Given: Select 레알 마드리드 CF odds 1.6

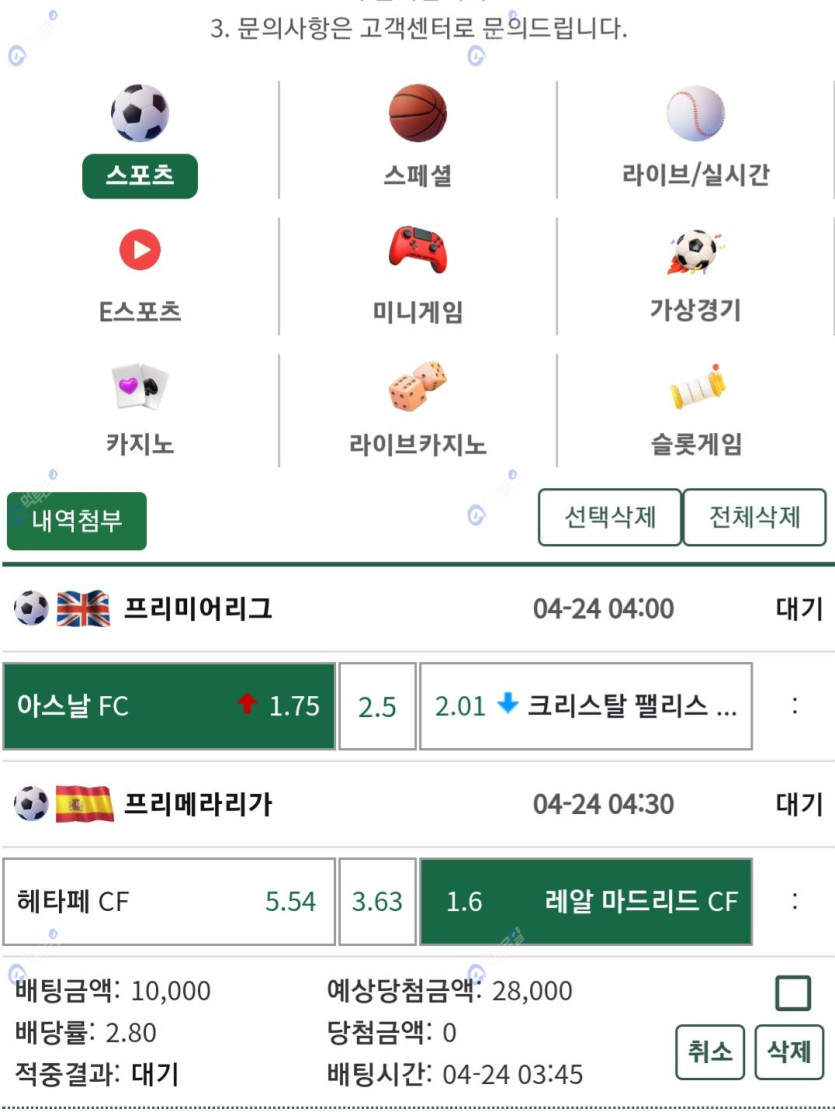Looking at the screenshot, I should click(x=586, y=902).
